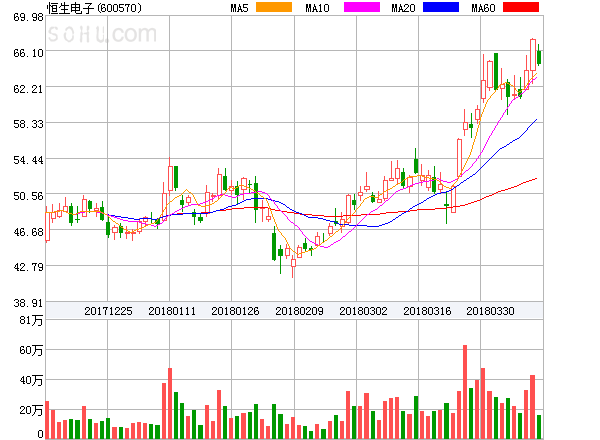Click the 20180209 date label

(299, 311)
